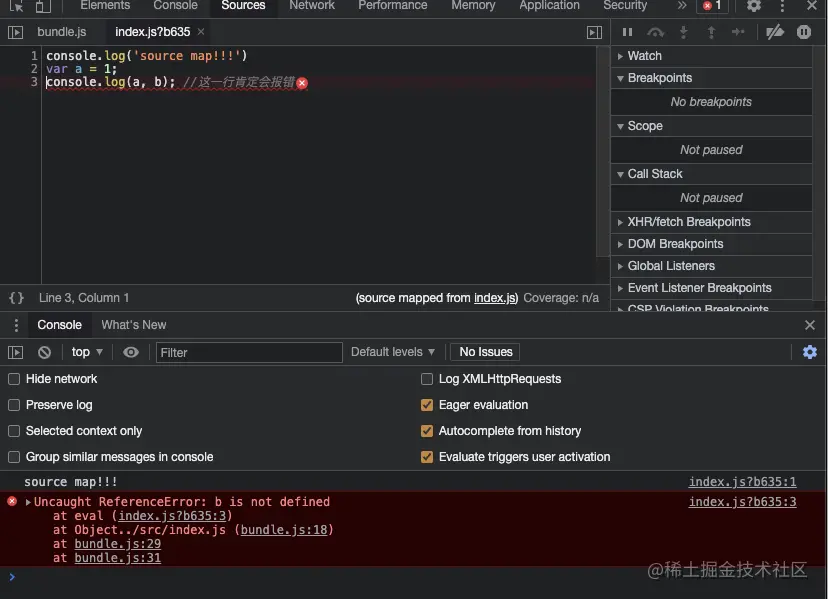
Task: Click the pause script execution button
Action: (x=627, y=32)
